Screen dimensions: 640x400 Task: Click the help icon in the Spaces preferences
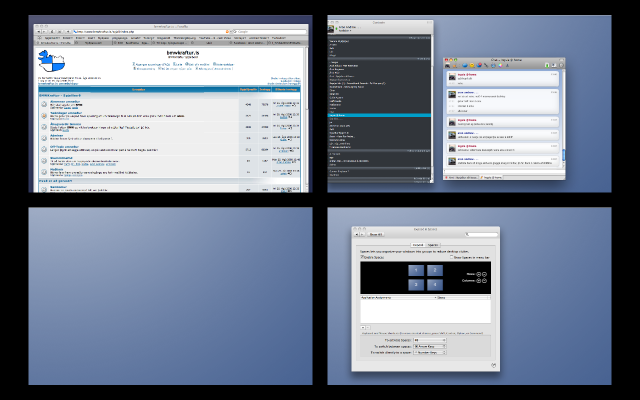pyautogui.click(x=494, y=364)
